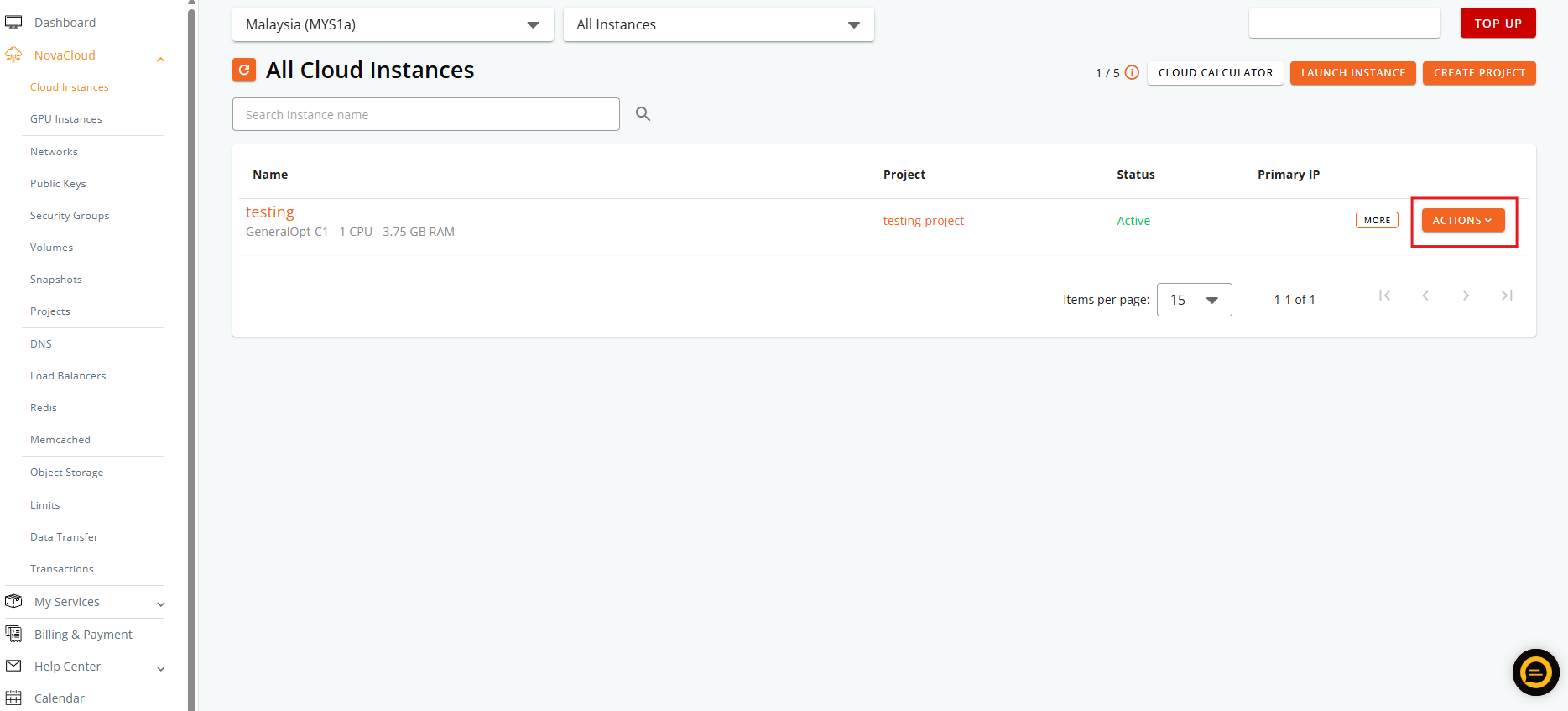
Task: Click the instance limit info icon
Action: point(1132,73)
